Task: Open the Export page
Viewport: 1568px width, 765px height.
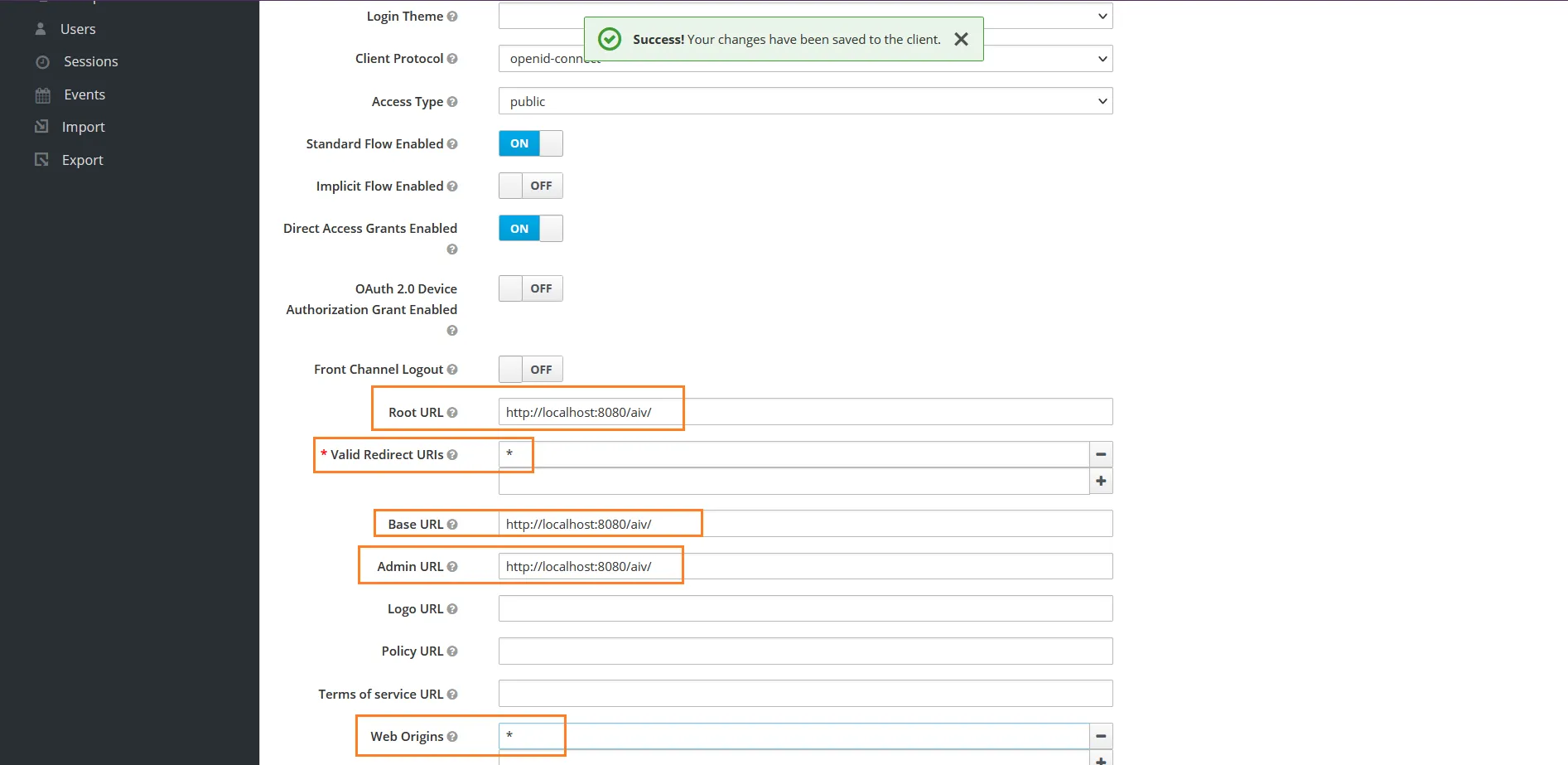Action: point(82,160)
